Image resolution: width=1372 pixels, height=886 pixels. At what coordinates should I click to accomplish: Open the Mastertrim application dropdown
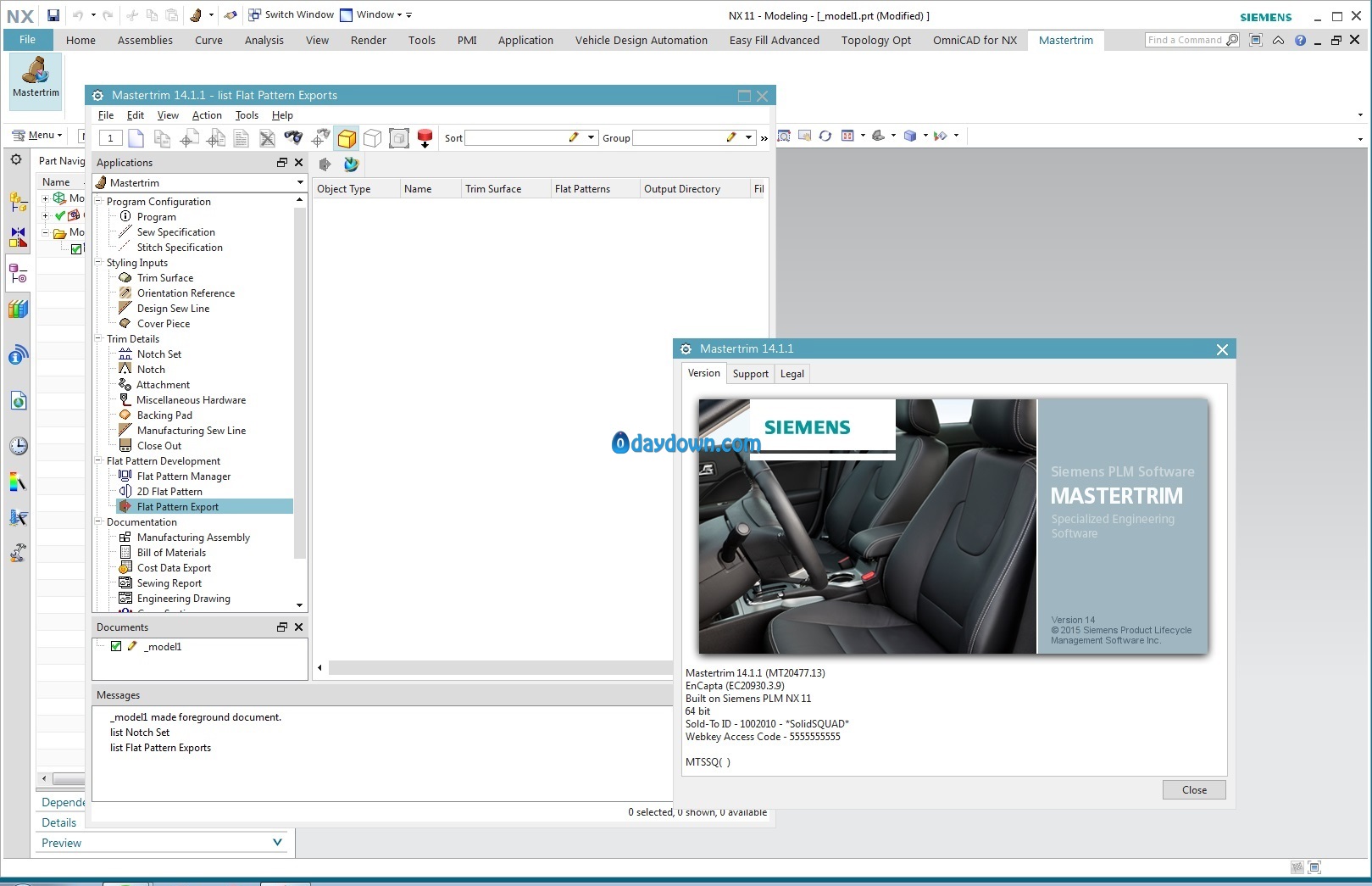[299, 183]
